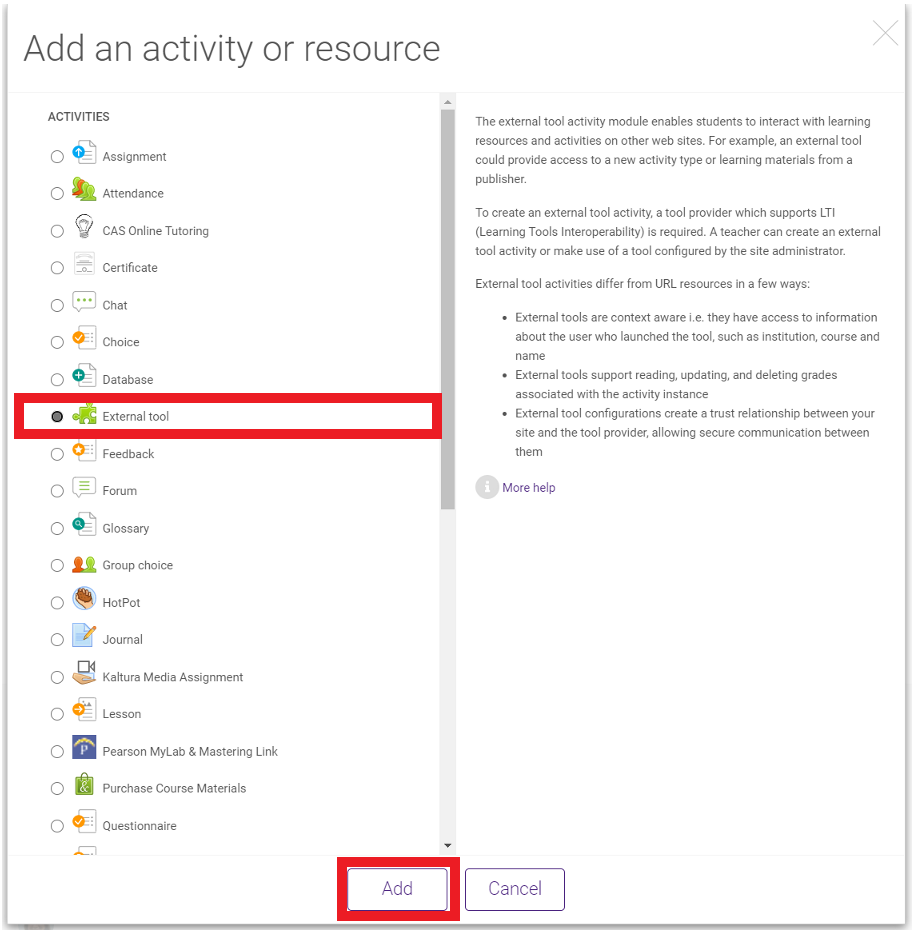This screenshot has width=915, height=933.
Task: Select the Choice radio button
Action: 57,342
